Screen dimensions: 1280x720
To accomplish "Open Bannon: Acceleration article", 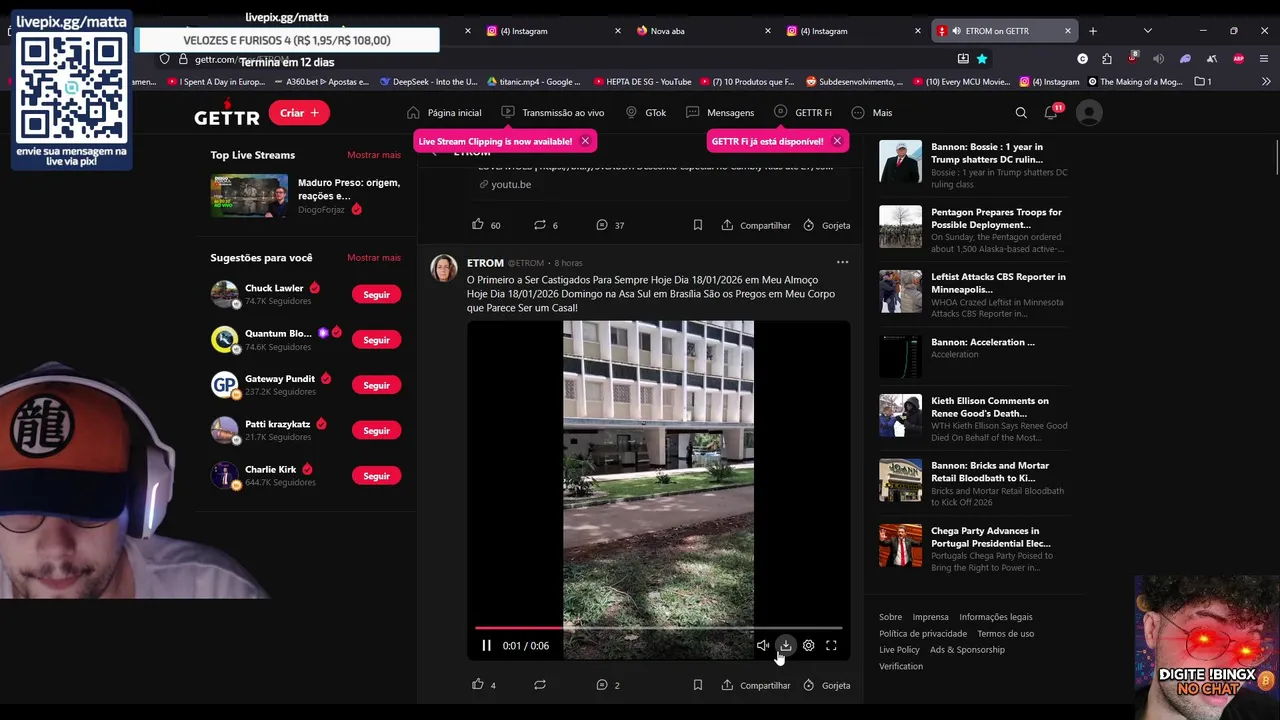I will 973,355.
